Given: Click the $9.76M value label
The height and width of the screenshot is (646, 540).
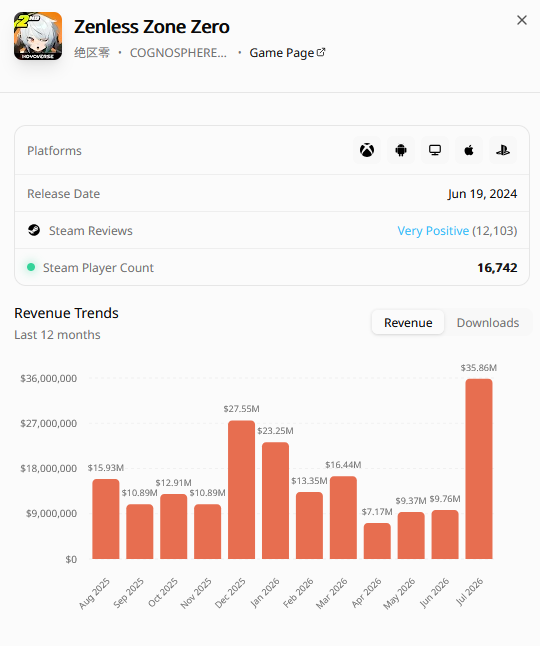Looking at the screenshot, I should point(445,499).
